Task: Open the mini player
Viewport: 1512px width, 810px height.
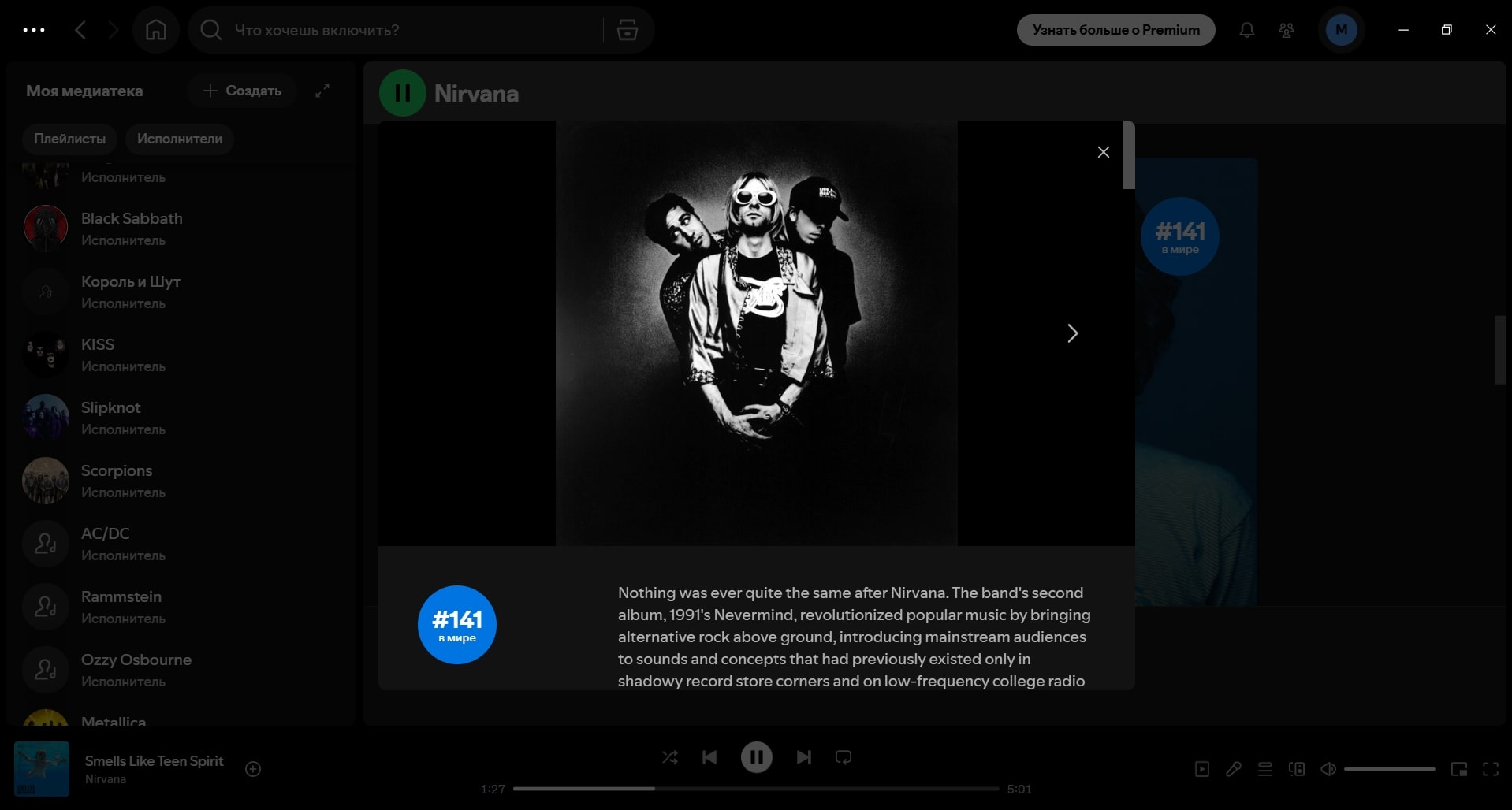Action: [x=1459, y=769]
